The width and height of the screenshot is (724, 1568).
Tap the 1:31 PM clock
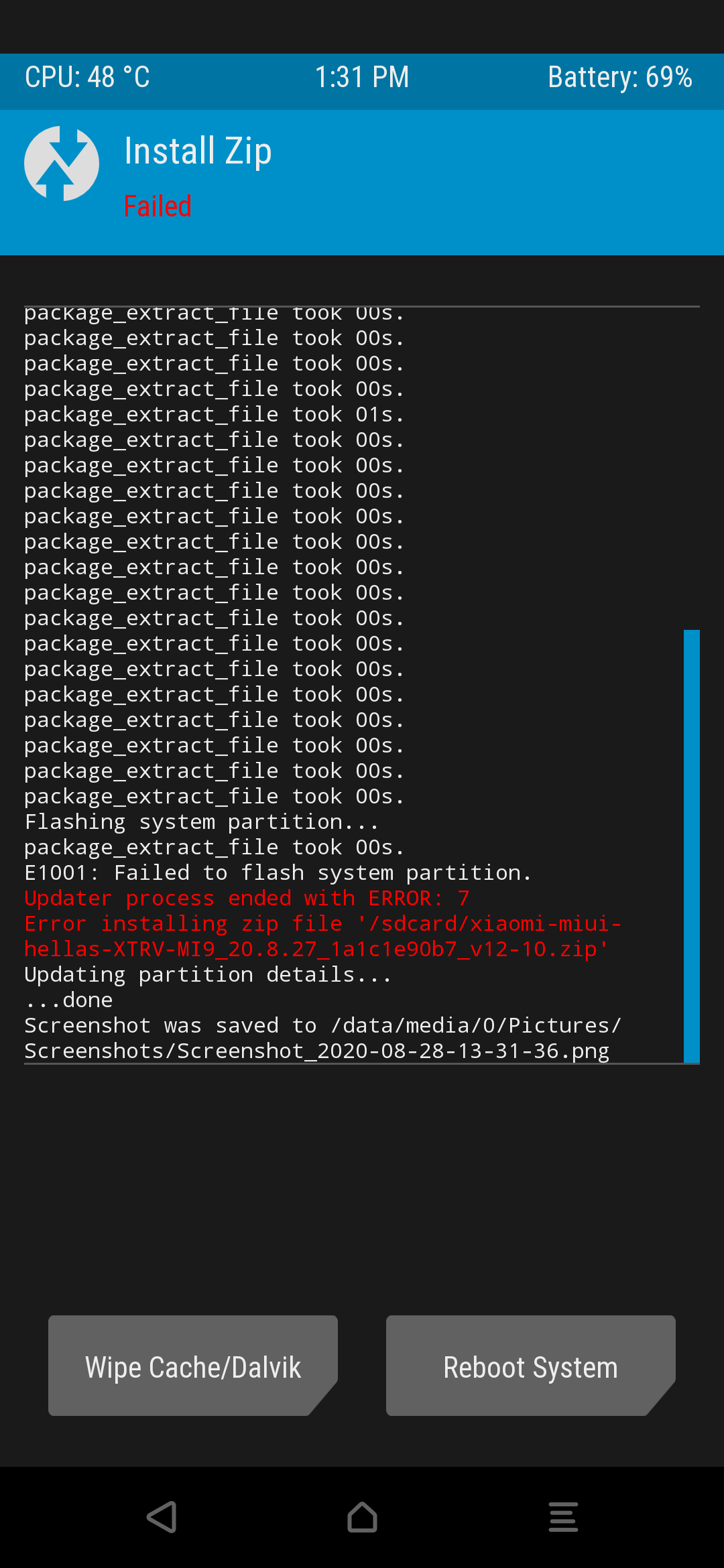coord(362,77)
